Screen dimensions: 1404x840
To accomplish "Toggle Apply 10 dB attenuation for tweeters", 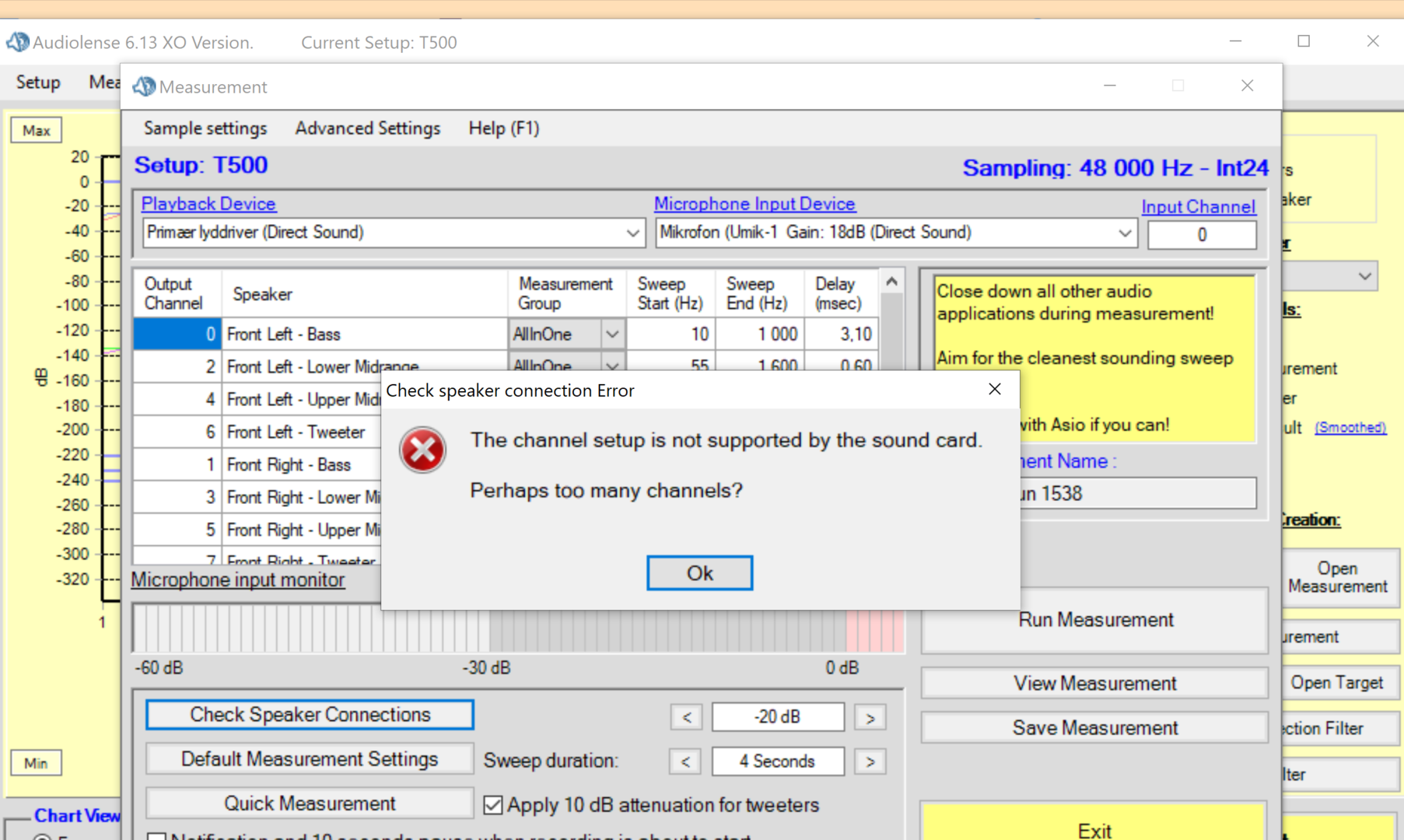I will click(493, 805).
